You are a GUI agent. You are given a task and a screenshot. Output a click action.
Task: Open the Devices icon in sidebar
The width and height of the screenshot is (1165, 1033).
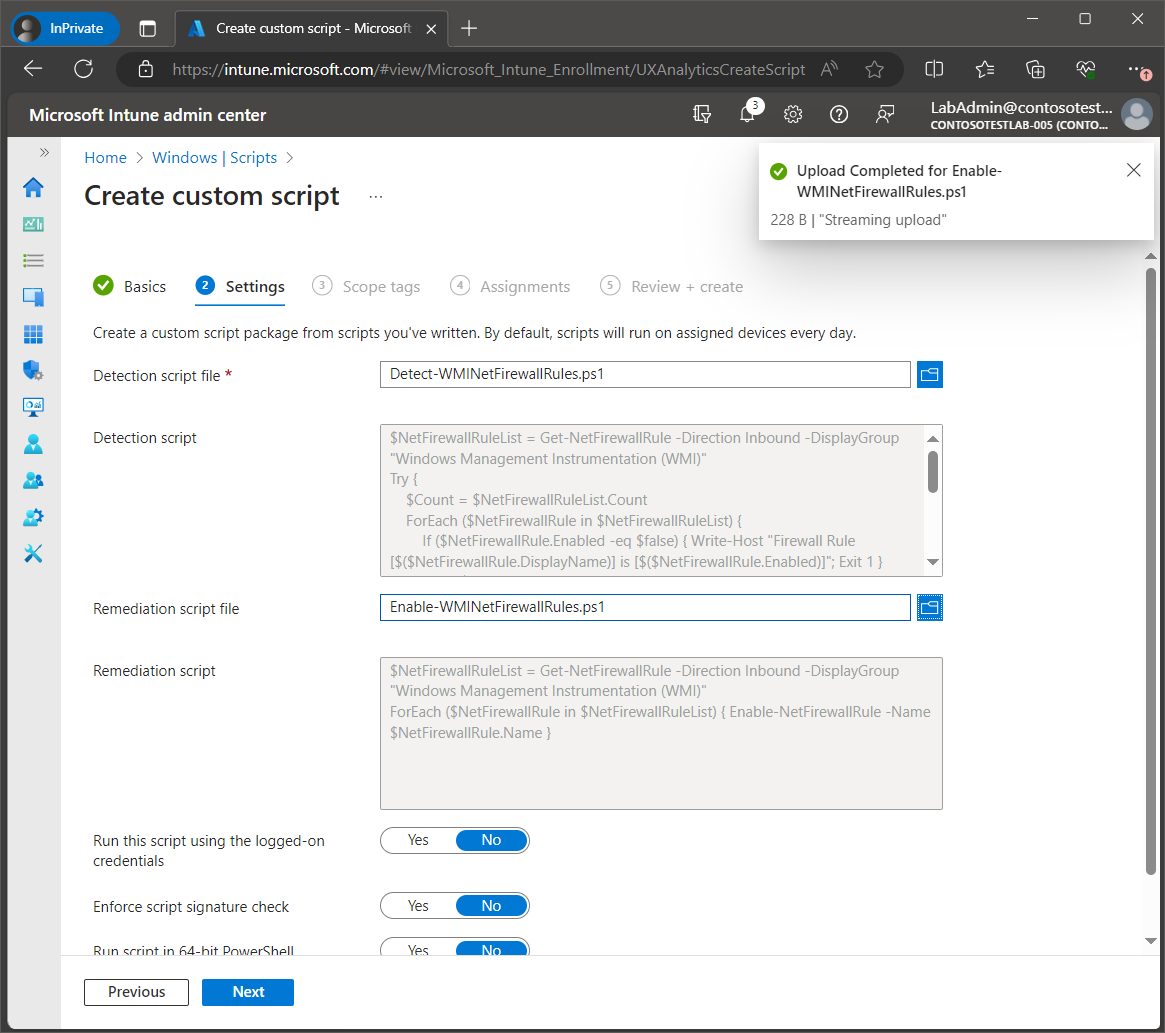click(x=33, y=297)
